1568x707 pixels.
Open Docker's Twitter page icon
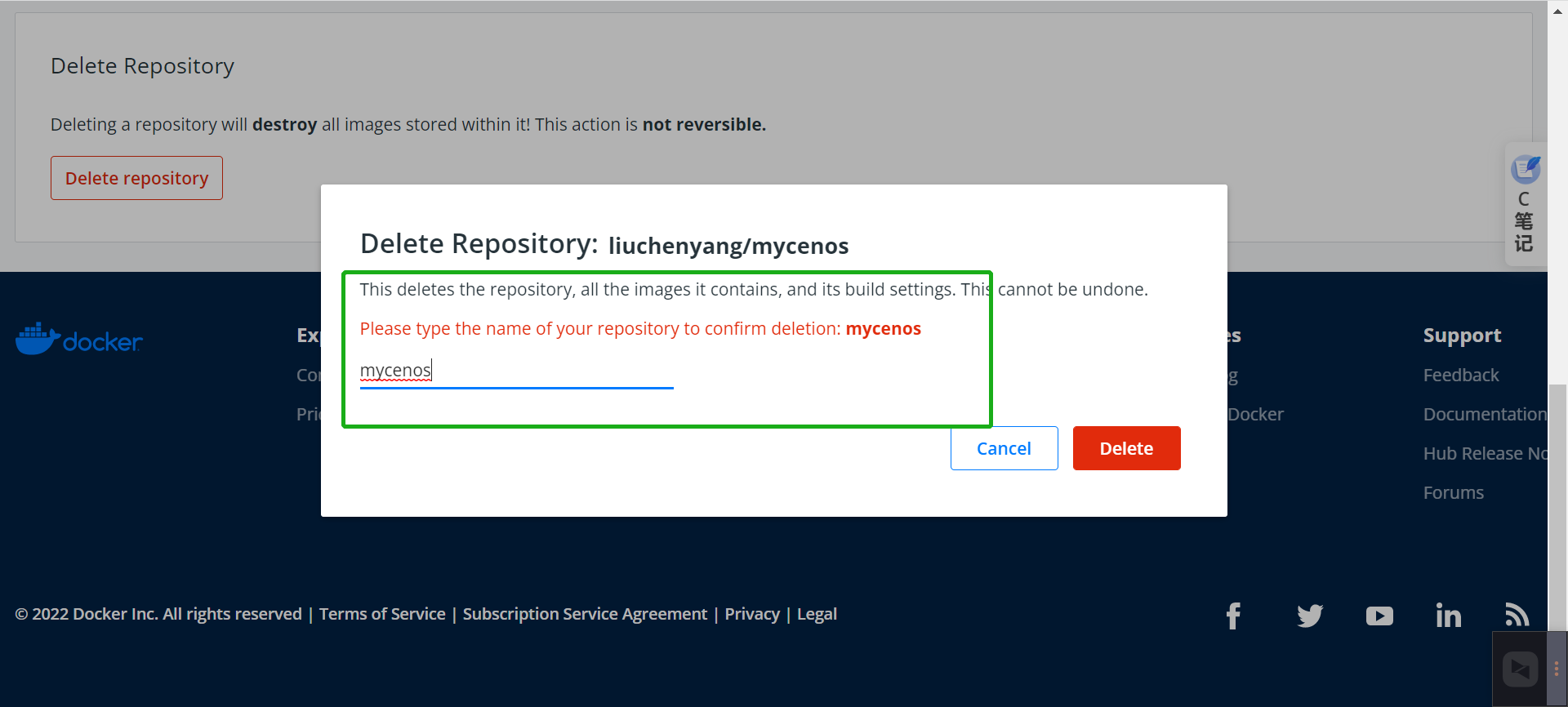pos(1310,616)
